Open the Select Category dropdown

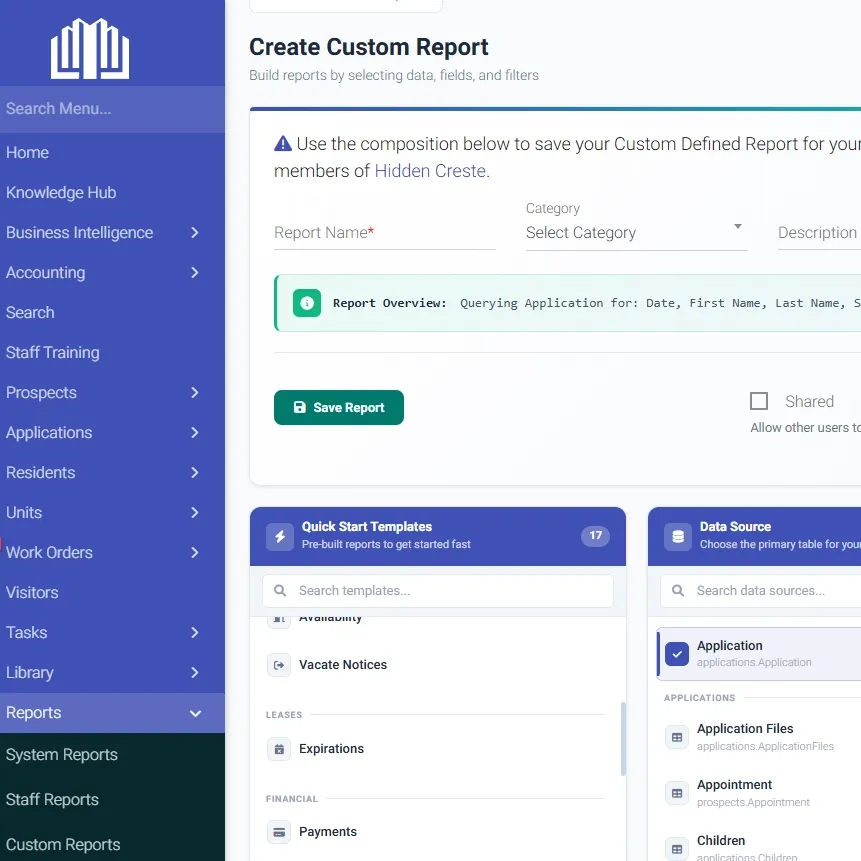click(636, 233)
